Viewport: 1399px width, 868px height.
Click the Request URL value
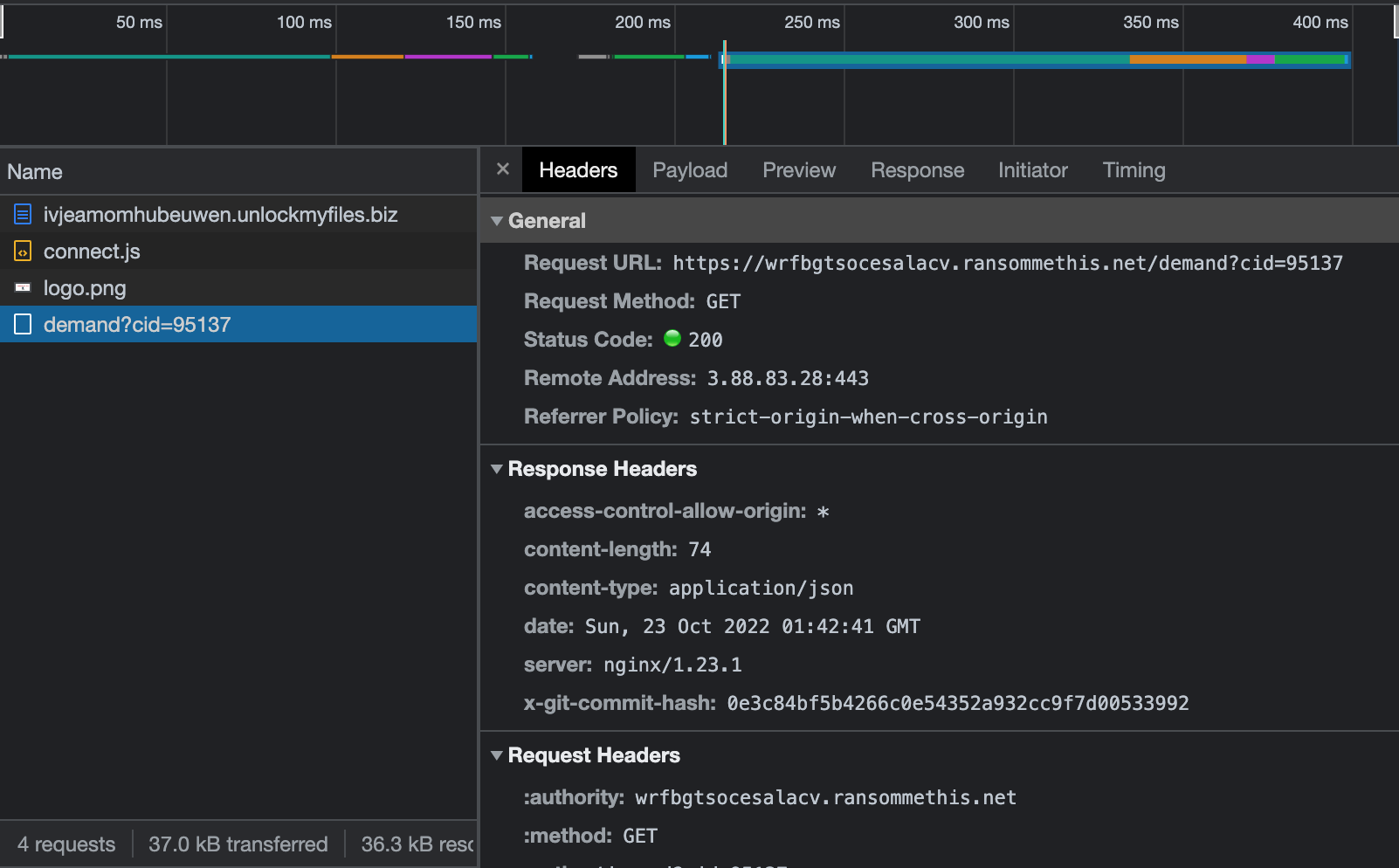[x=1008, y=263]
